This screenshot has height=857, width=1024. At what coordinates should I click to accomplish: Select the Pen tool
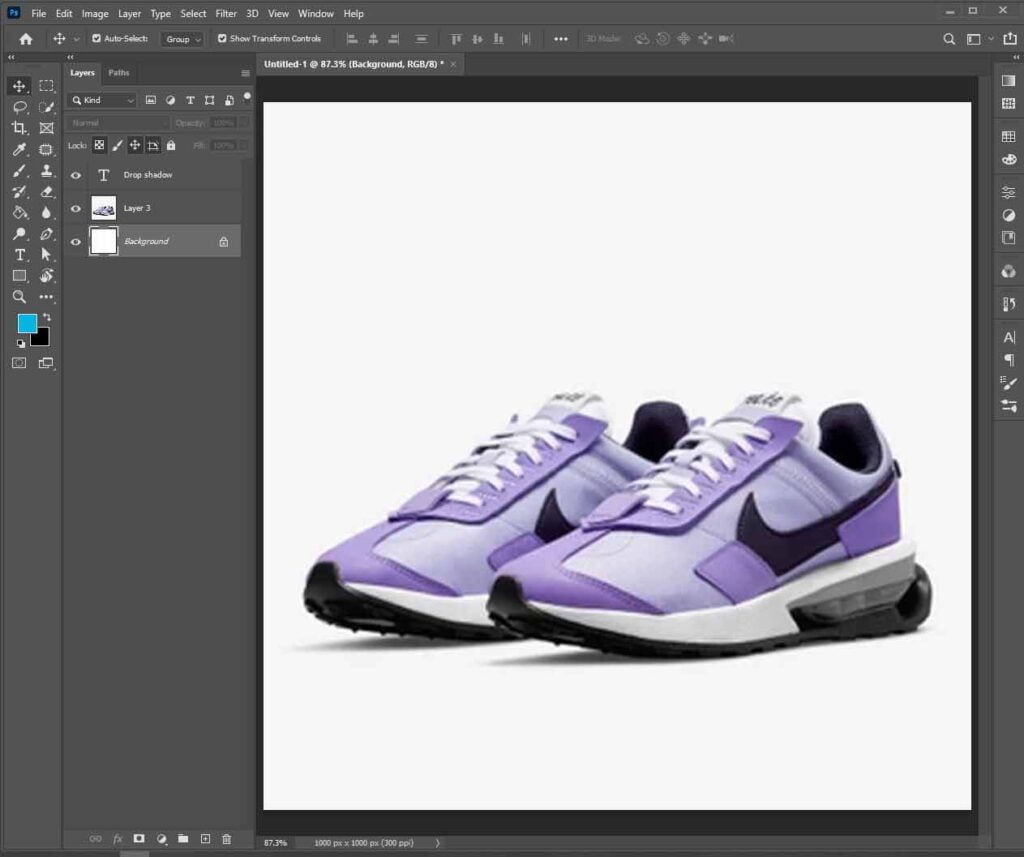click(x=46, y=233)
